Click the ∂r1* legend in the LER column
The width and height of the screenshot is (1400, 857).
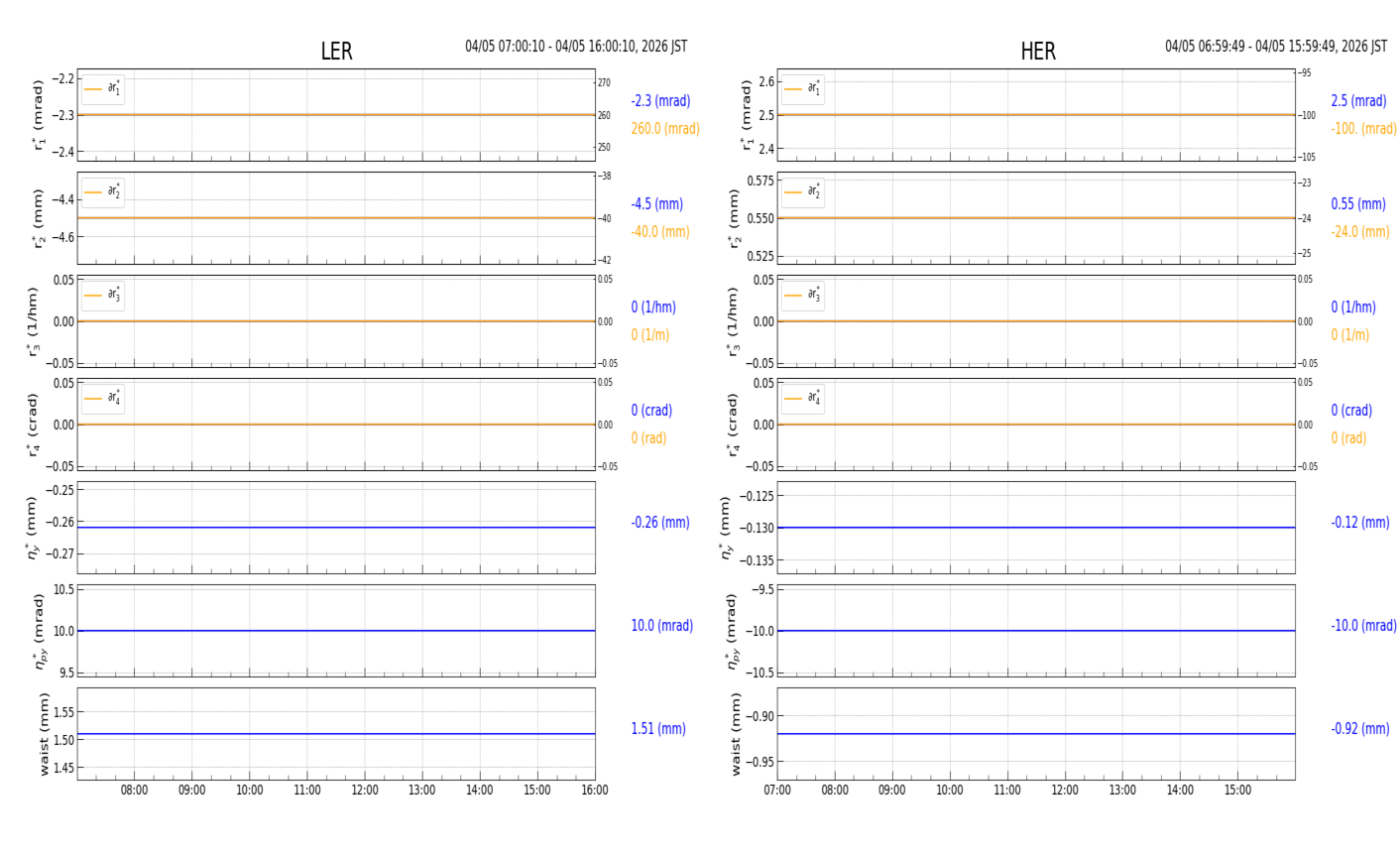103,89
